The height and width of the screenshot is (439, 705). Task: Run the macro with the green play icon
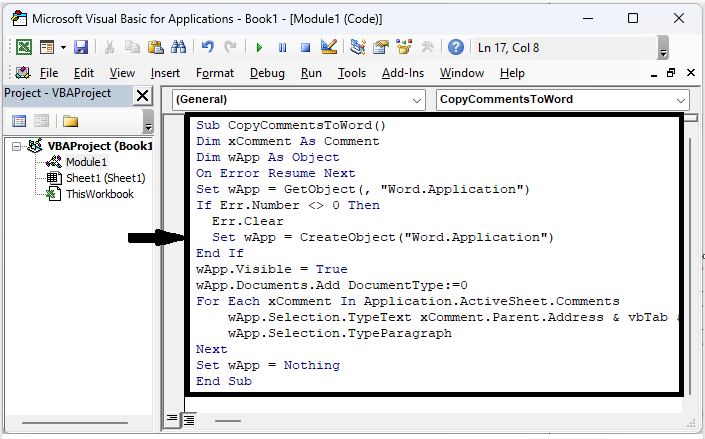(259, 47)
